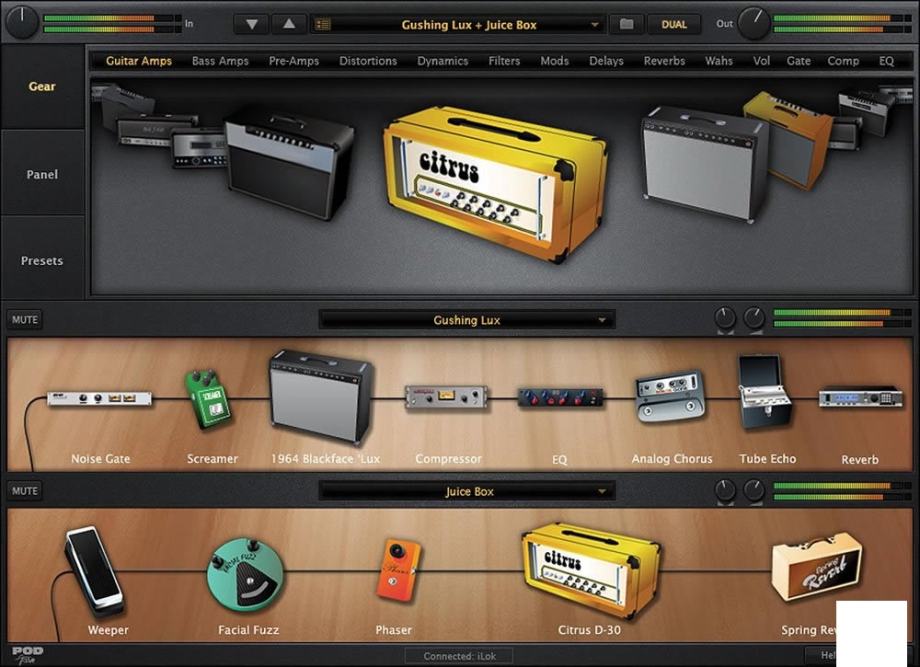Mute the Gushing Lux tone
920x667 pixels.
pyautogui.click(x=25, y=320)
